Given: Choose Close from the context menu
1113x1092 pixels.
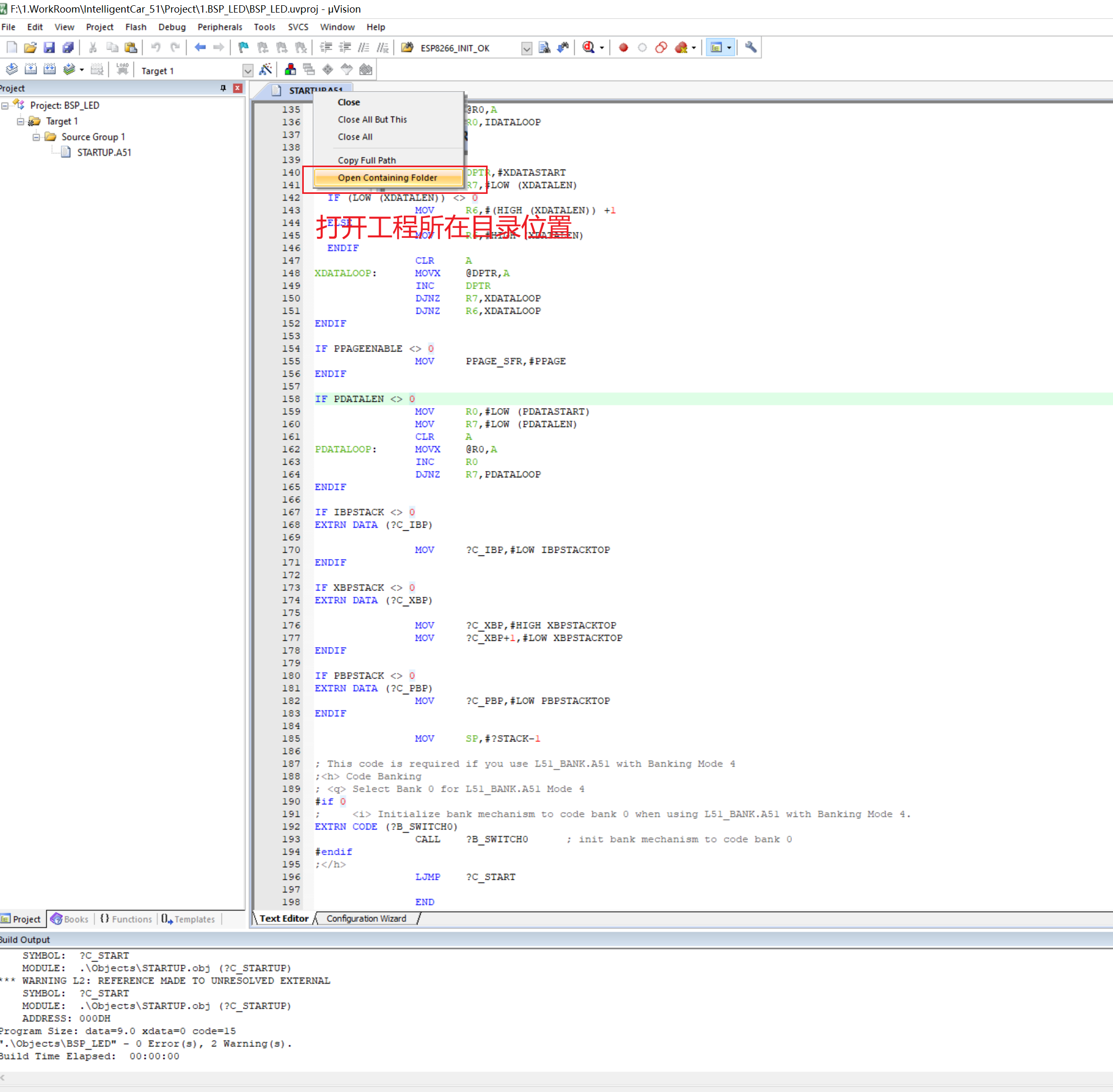Looking at the screenshot, I should tap(388, 102).
